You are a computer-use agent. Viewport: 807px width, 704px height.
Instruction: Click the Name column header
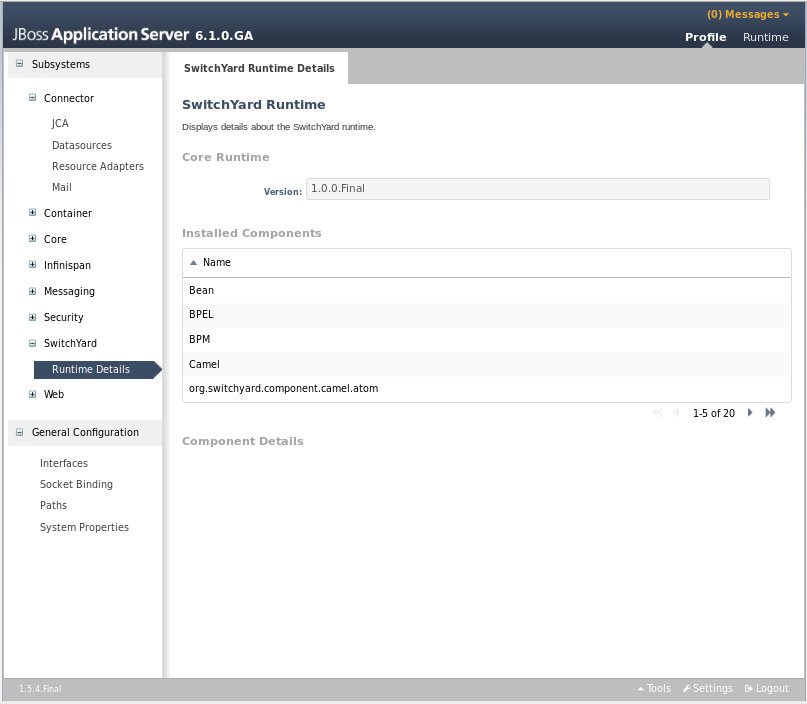[x=217, y=262]
